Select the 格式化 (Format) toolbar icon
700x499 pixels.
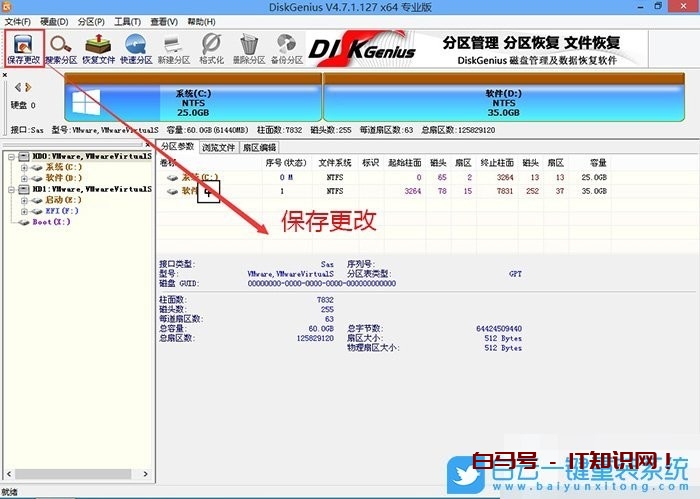tap(211, 47)
